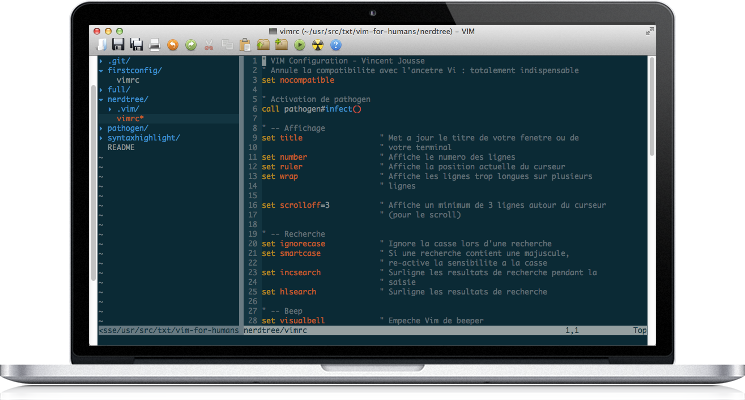Image resolution: width=745 pixels, height=400 pixels.
Task: Cut selection using scissors icon
Action: tap(209, 45)
